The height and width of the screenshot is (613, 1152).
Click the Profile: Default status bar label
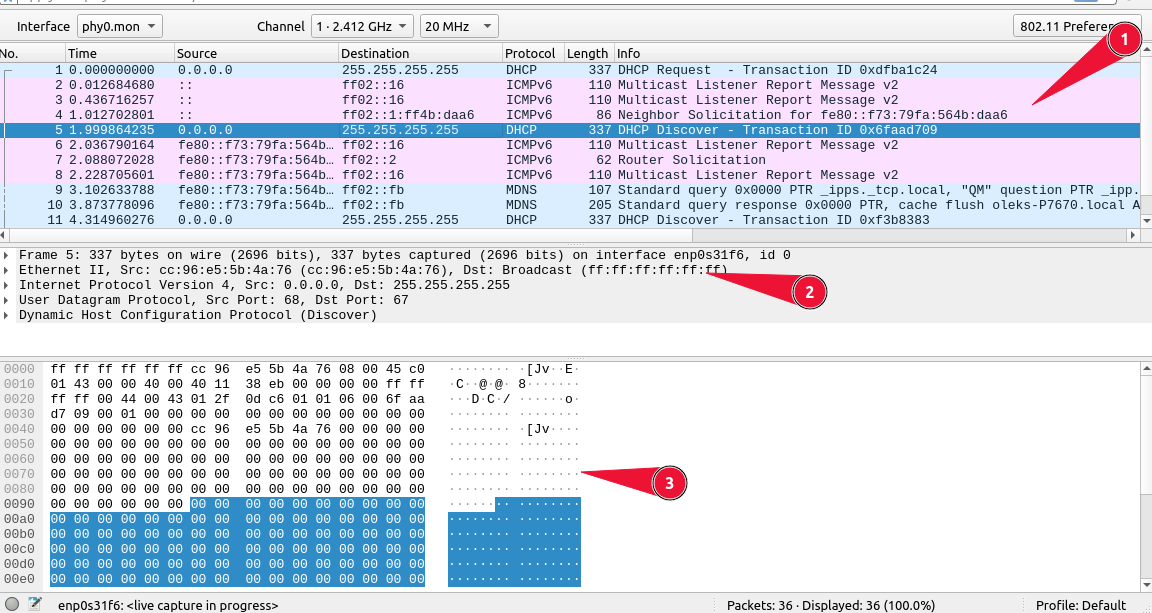(1081, 605)
